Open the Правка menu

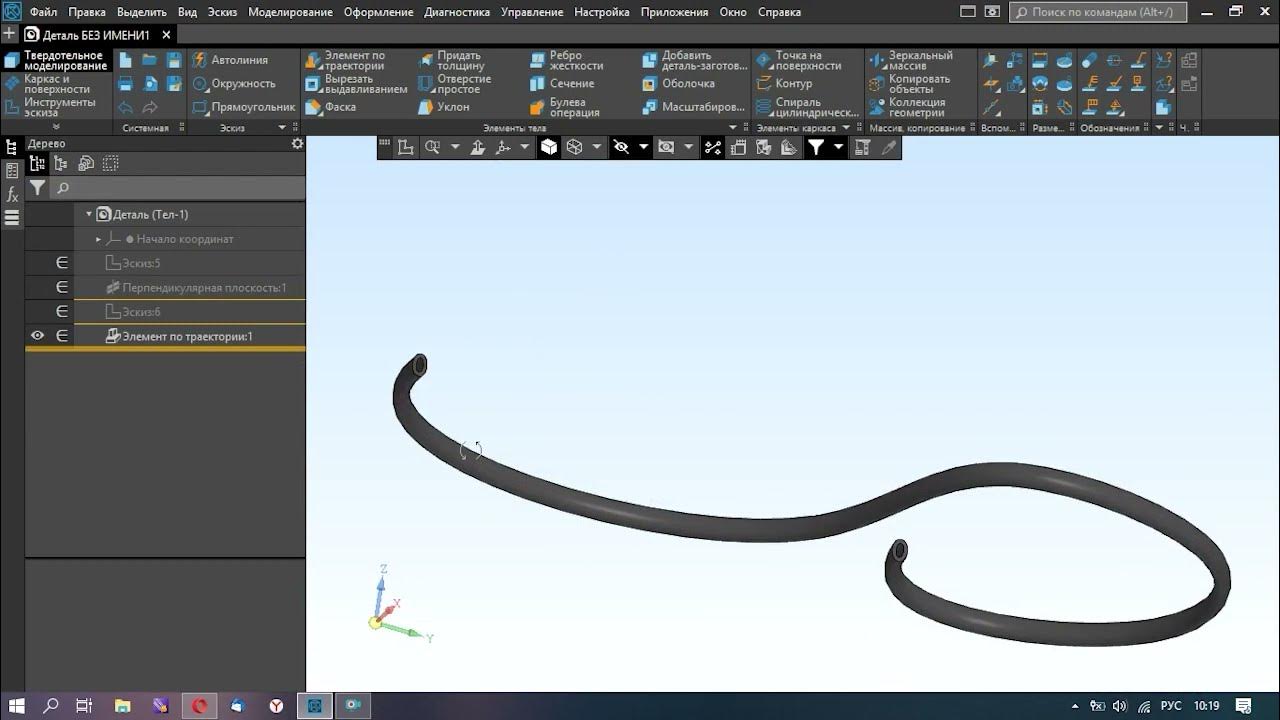(x=87, y=12)
